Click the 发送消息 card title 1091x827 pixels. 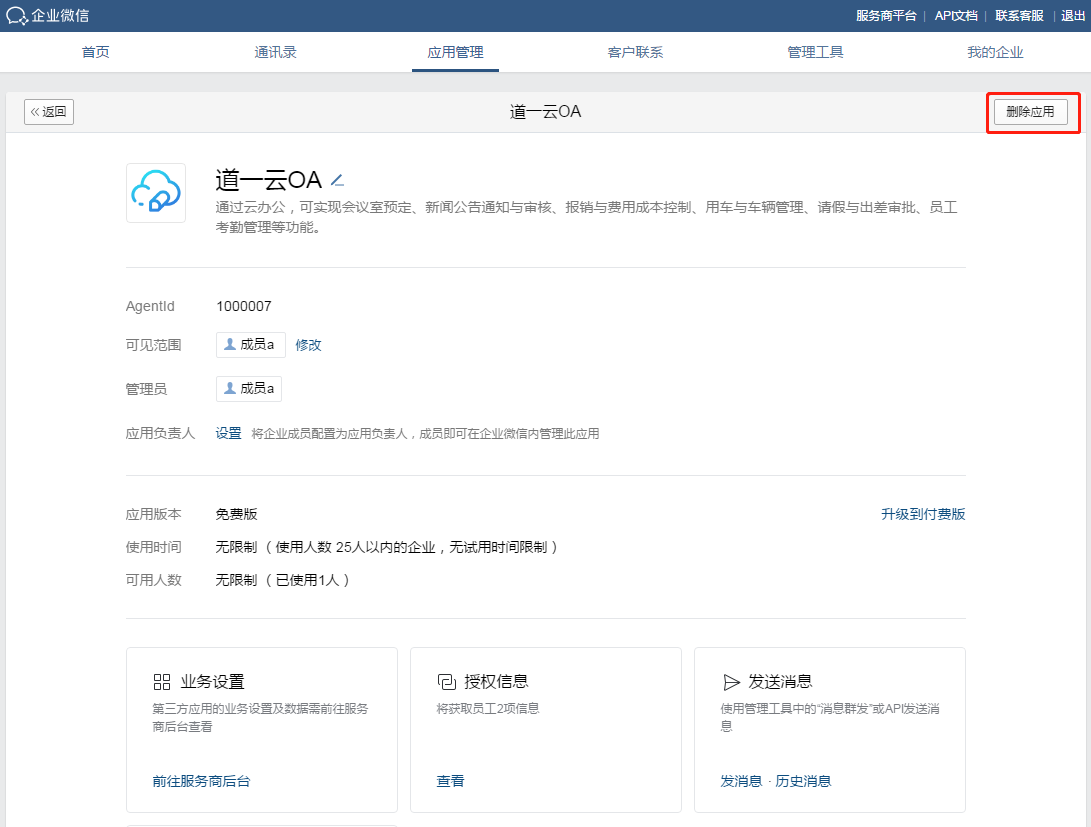coord(780,682)
